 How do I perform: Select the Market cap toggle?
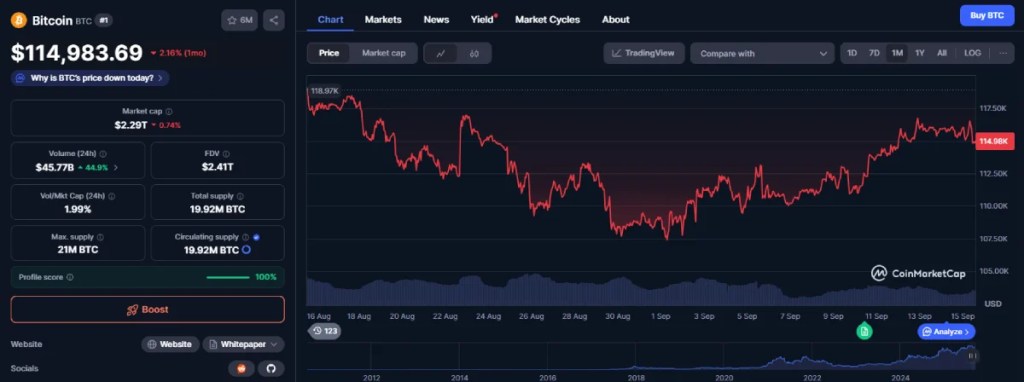click(x=383, y=54)
